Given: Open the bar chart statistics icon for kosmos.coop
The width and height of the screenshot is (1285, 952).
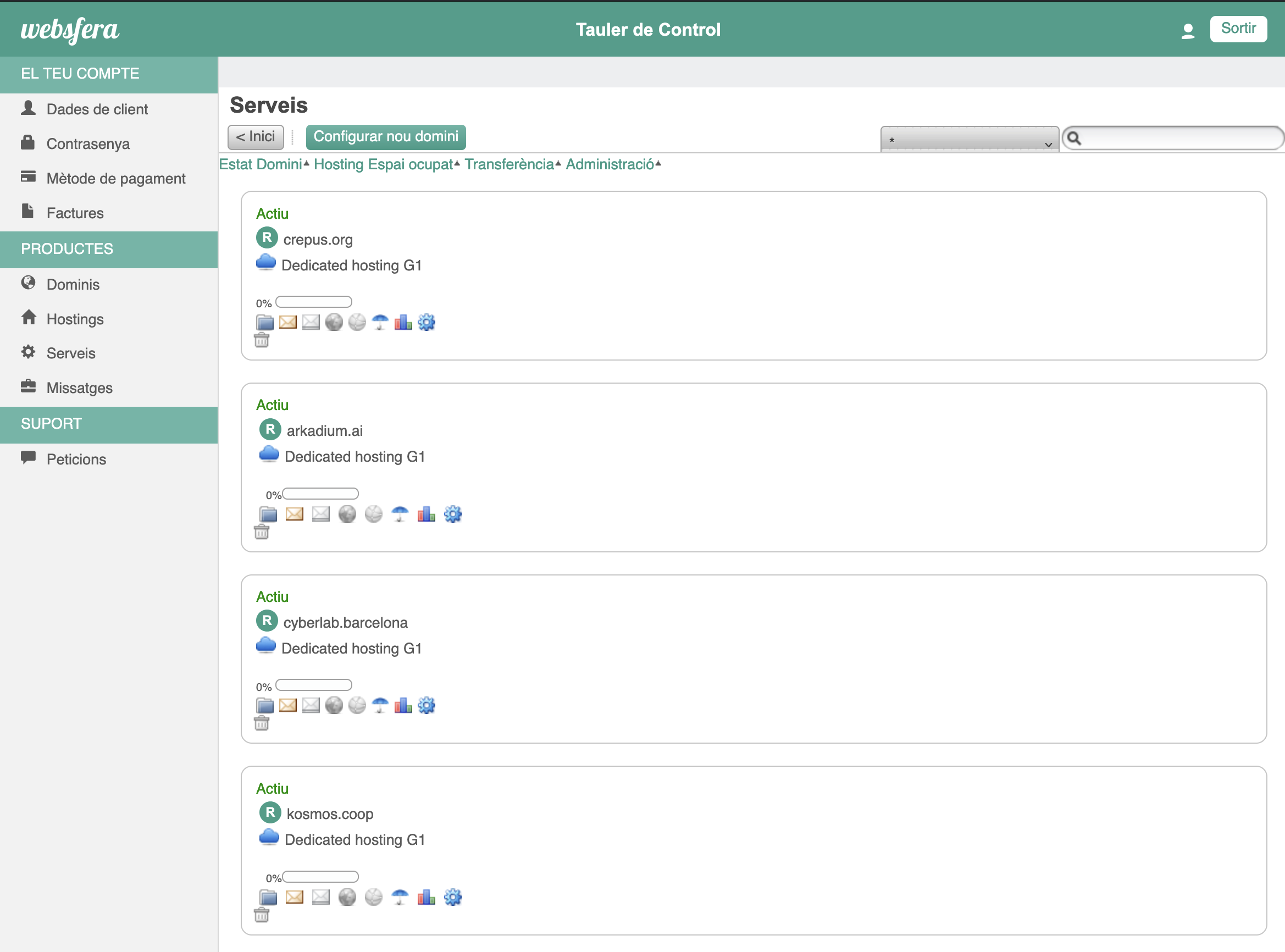Looking at the screenshot, I should pos(426,897).
